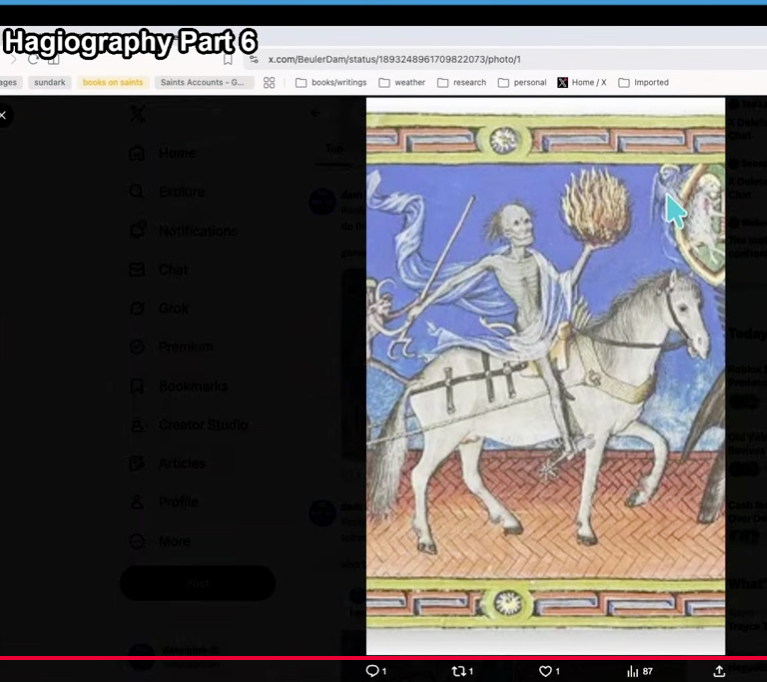Select the Top tab behind overlay

(x=335, y=148)
